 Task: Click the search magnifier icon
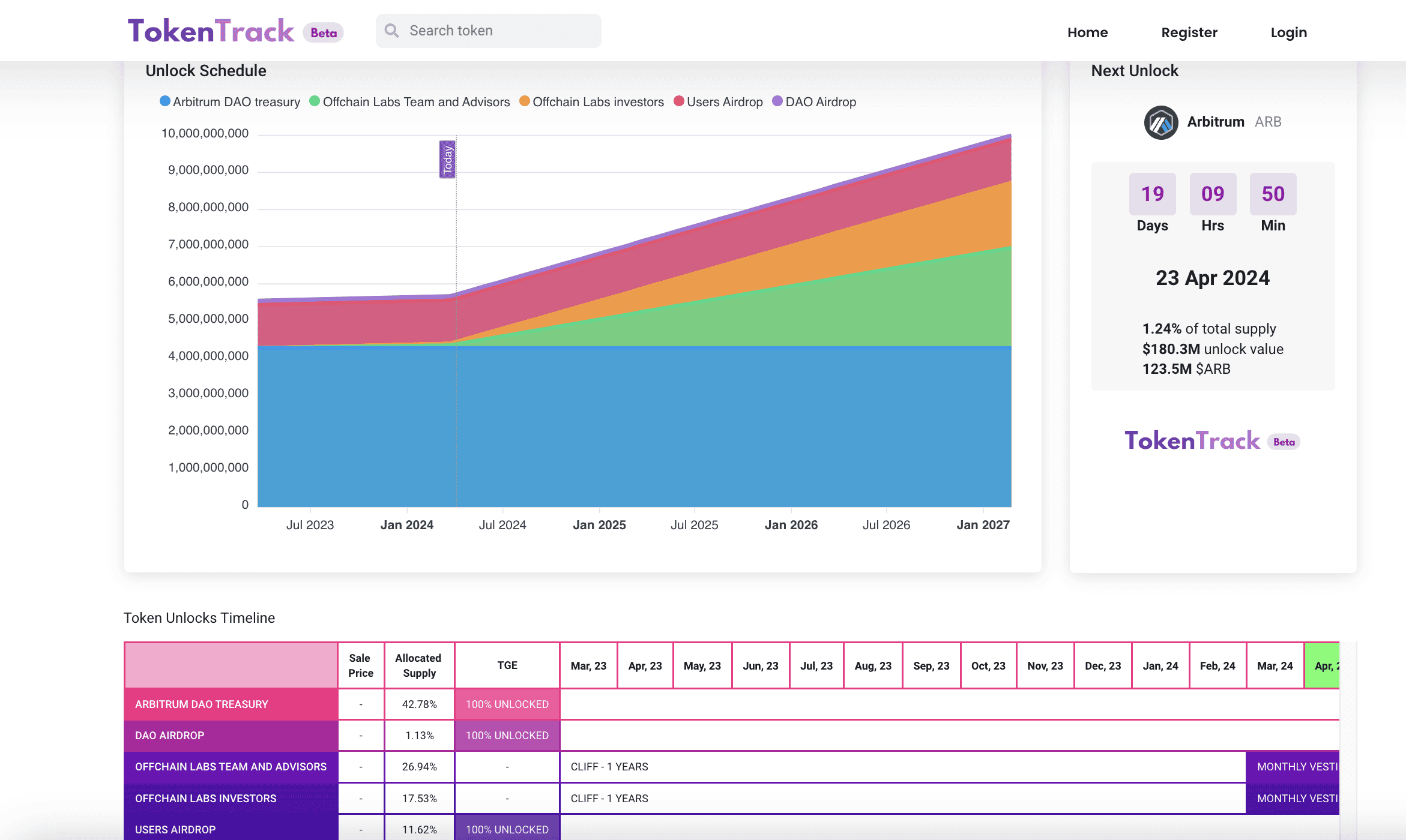pos(391,31)
